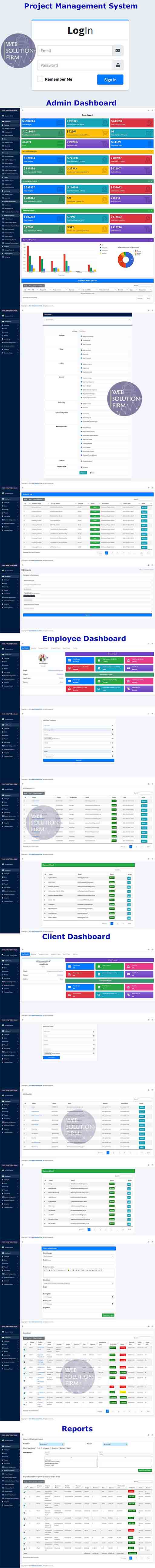Open the "$ 11159" dashboard card
Image resolution: width=155 pixels, height=1568 pixels.
pyautogui.click(x=131, y=144)
